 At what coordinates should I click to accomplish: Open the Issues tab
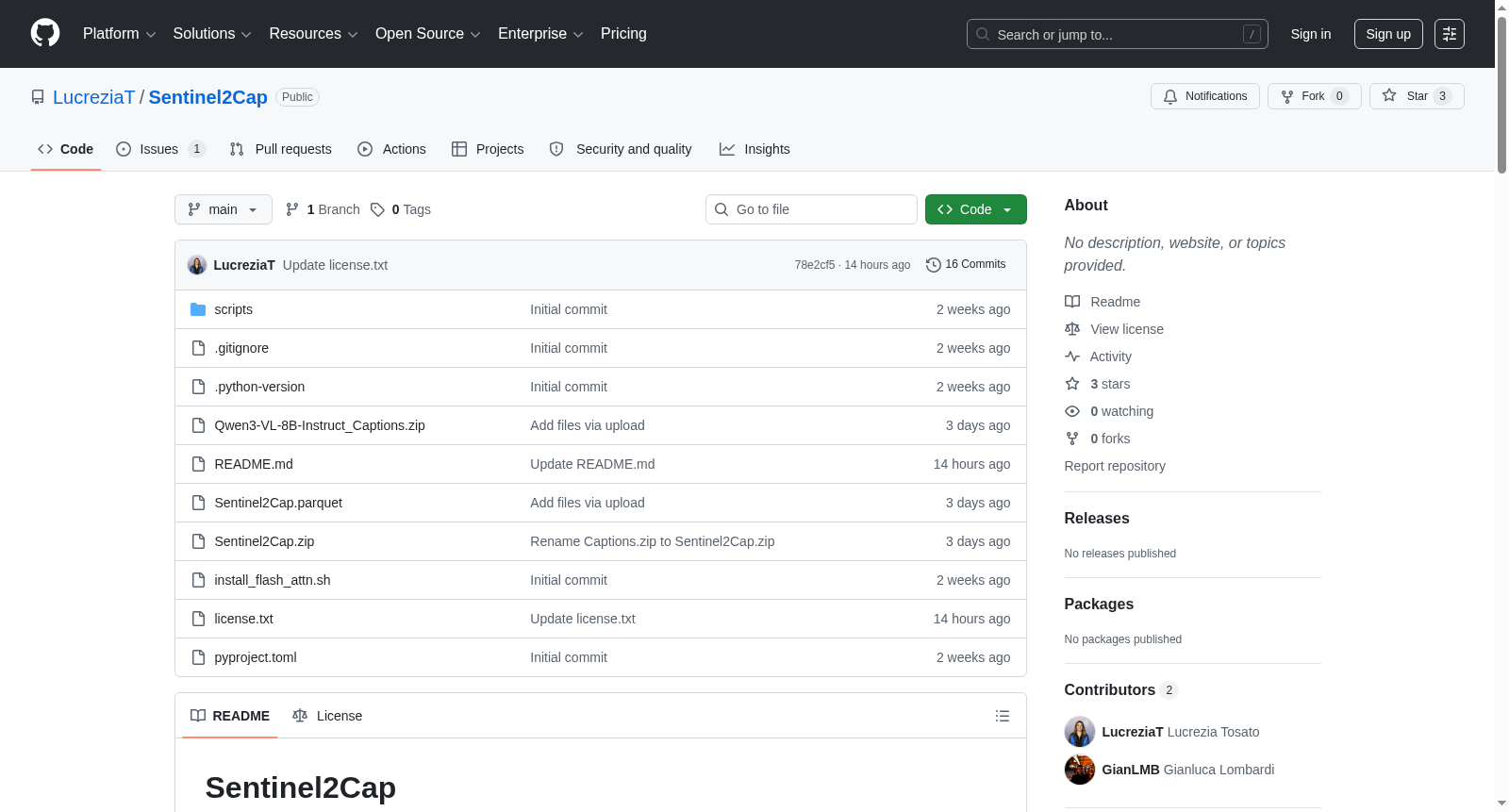160,149
